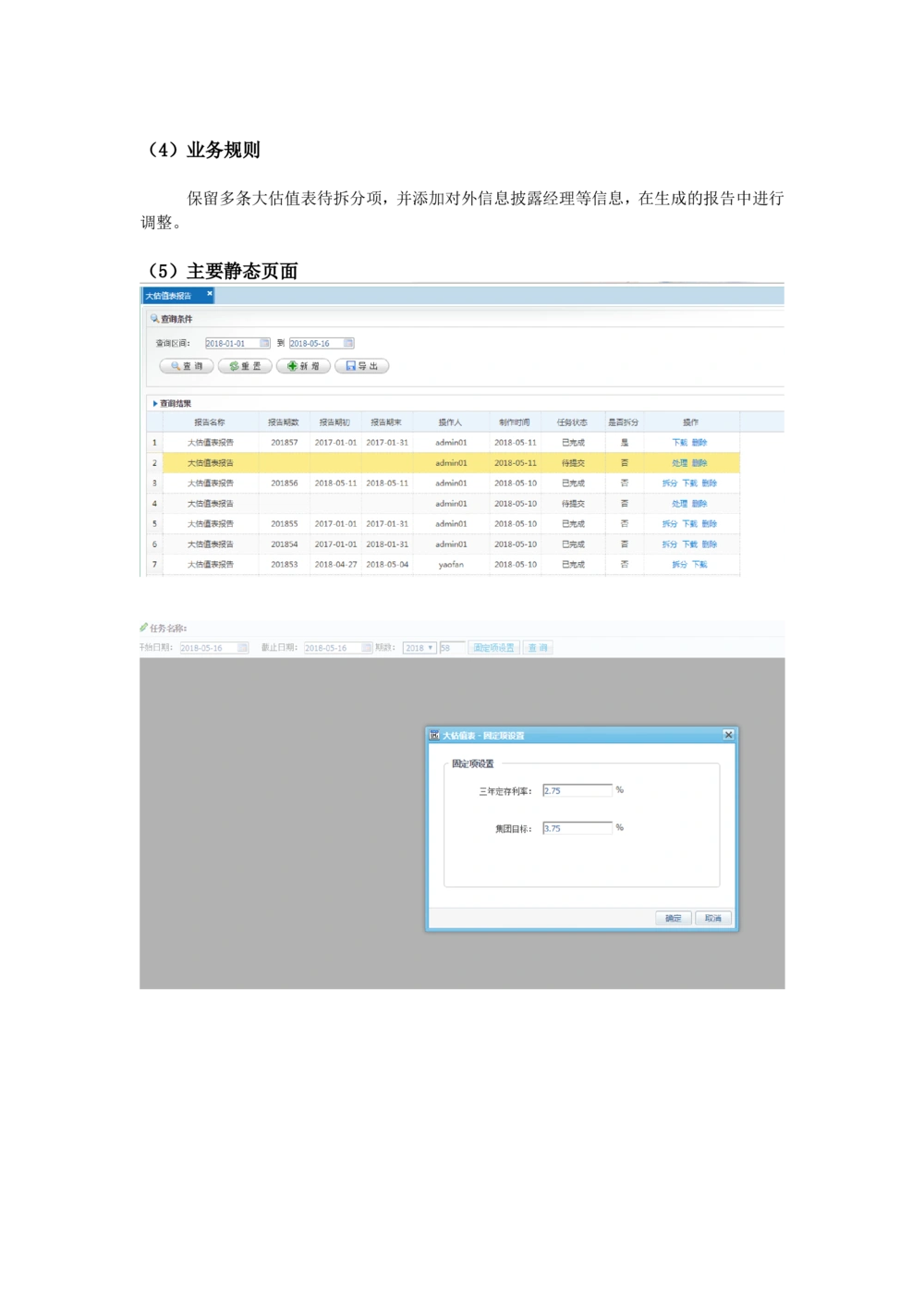Focus the 集团目标 input field
924x1308 pixels.
577,828
